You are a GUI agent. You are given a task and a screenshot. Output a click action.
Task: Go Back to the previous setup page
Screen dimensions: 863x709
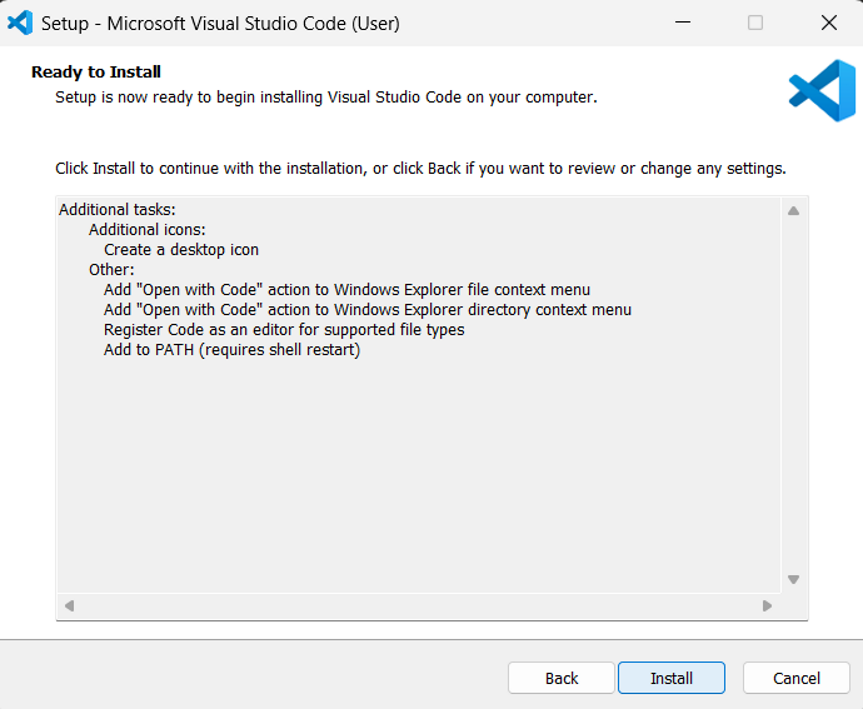coord(561,678)
